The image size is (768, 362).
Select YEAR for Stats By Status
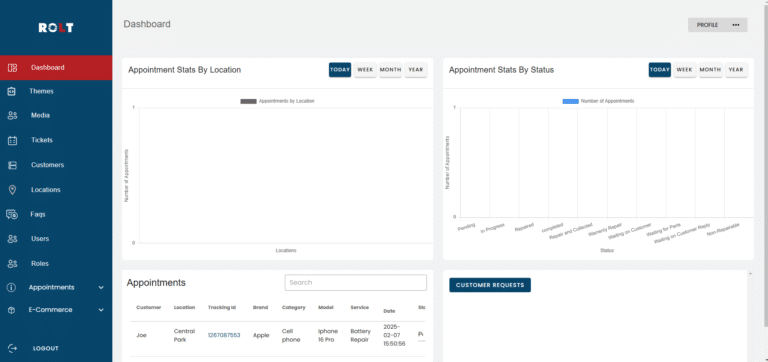coord(736,70)
